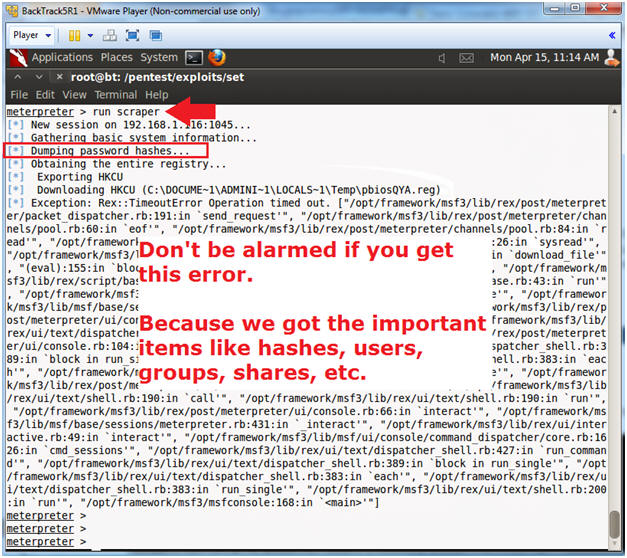This screenshot has width=627, height=558.
Task: Click the VMware Player title bar icon
Action: (x=12, y=11)
